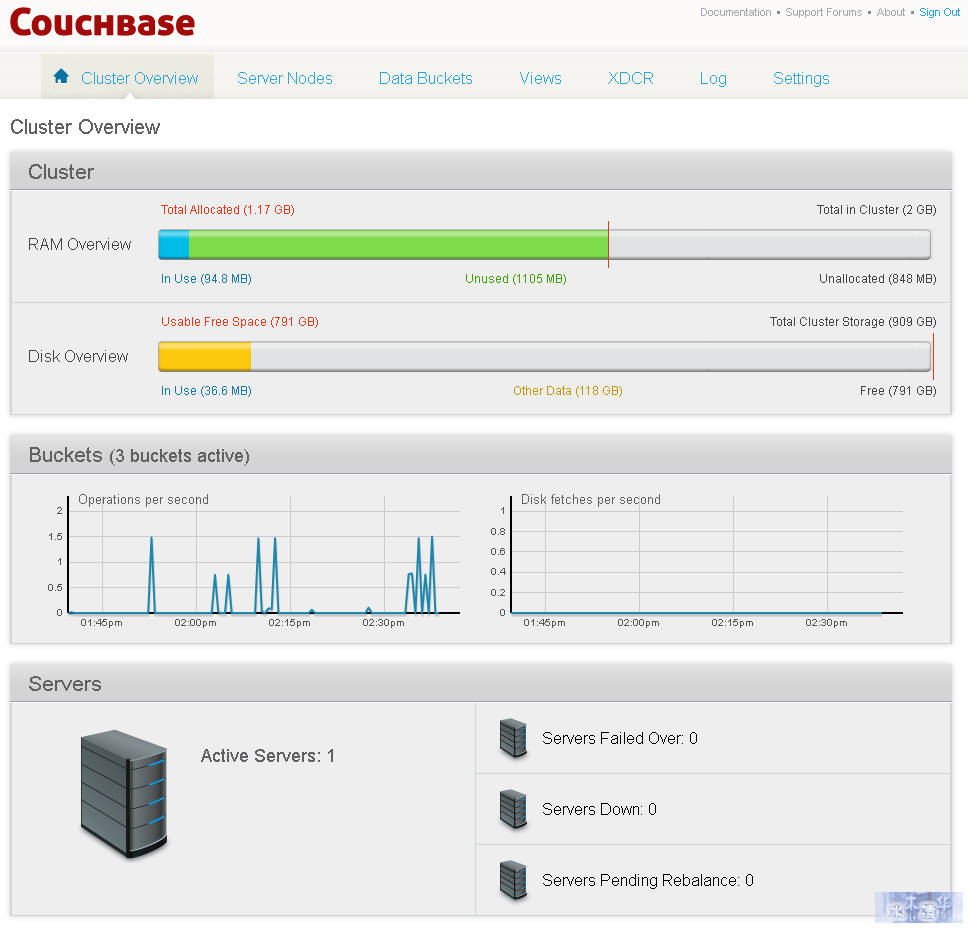Click the large active server icon
The height and width of the screenshot is (928, 968).
124,794
